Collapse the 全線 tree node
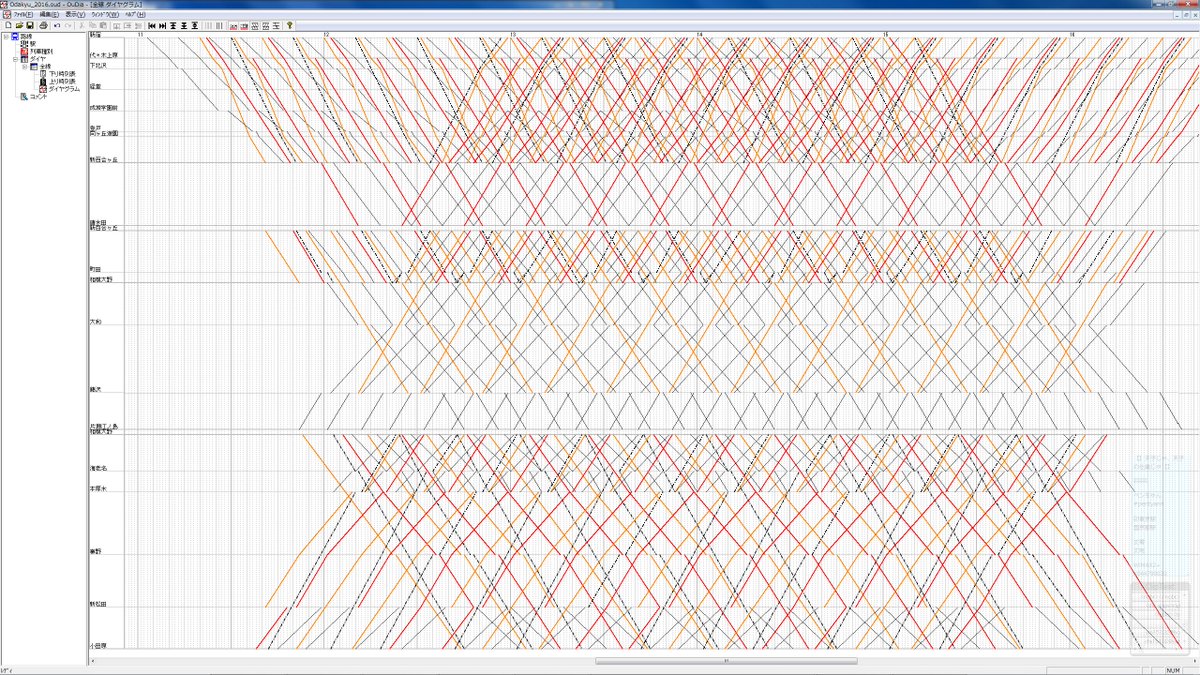The width and height of the screenshot is (1200, 675). (x=25, y=66)
